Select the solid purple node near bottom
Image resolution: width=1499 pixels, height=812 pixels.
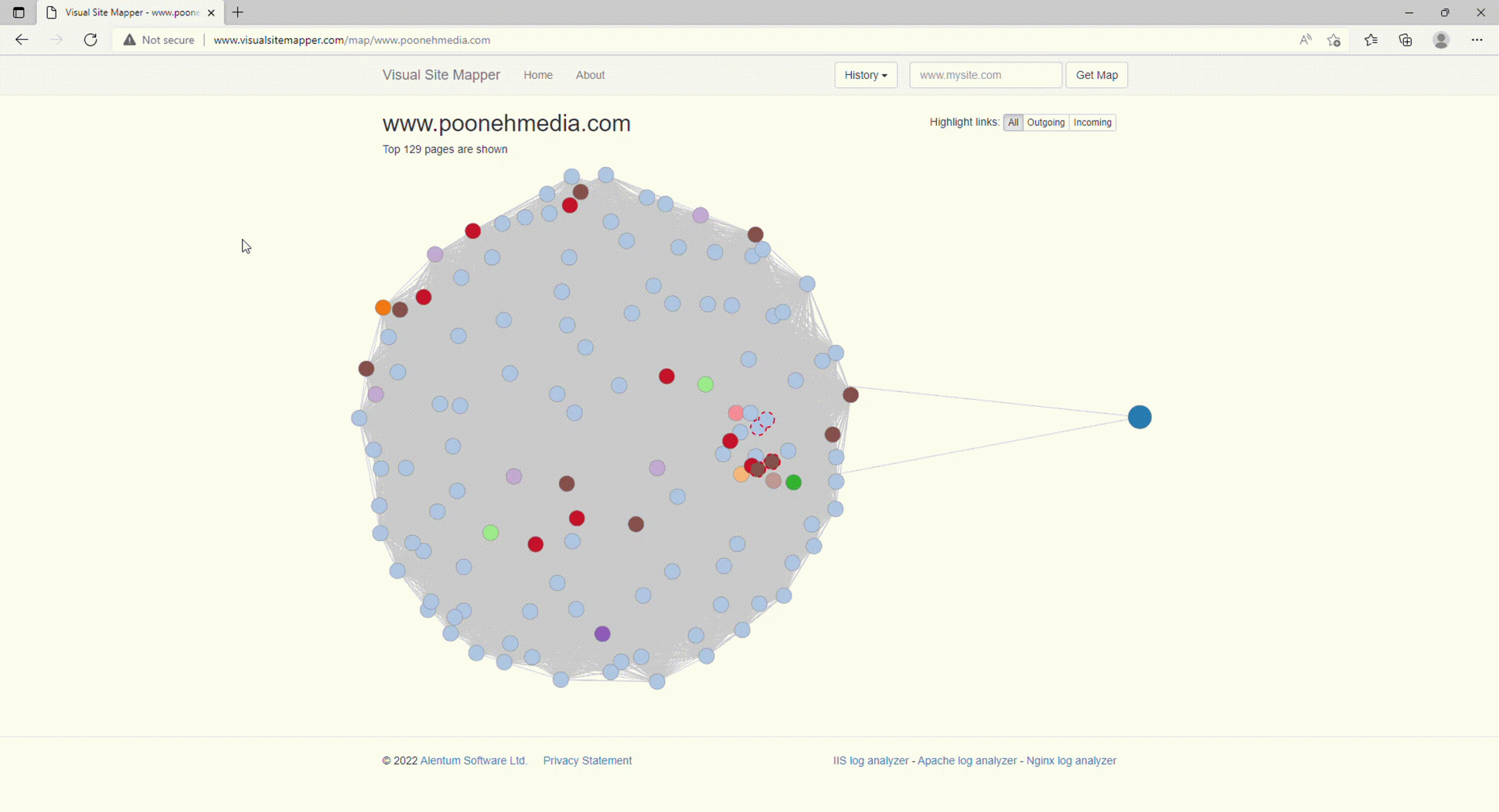coord(602,633)
